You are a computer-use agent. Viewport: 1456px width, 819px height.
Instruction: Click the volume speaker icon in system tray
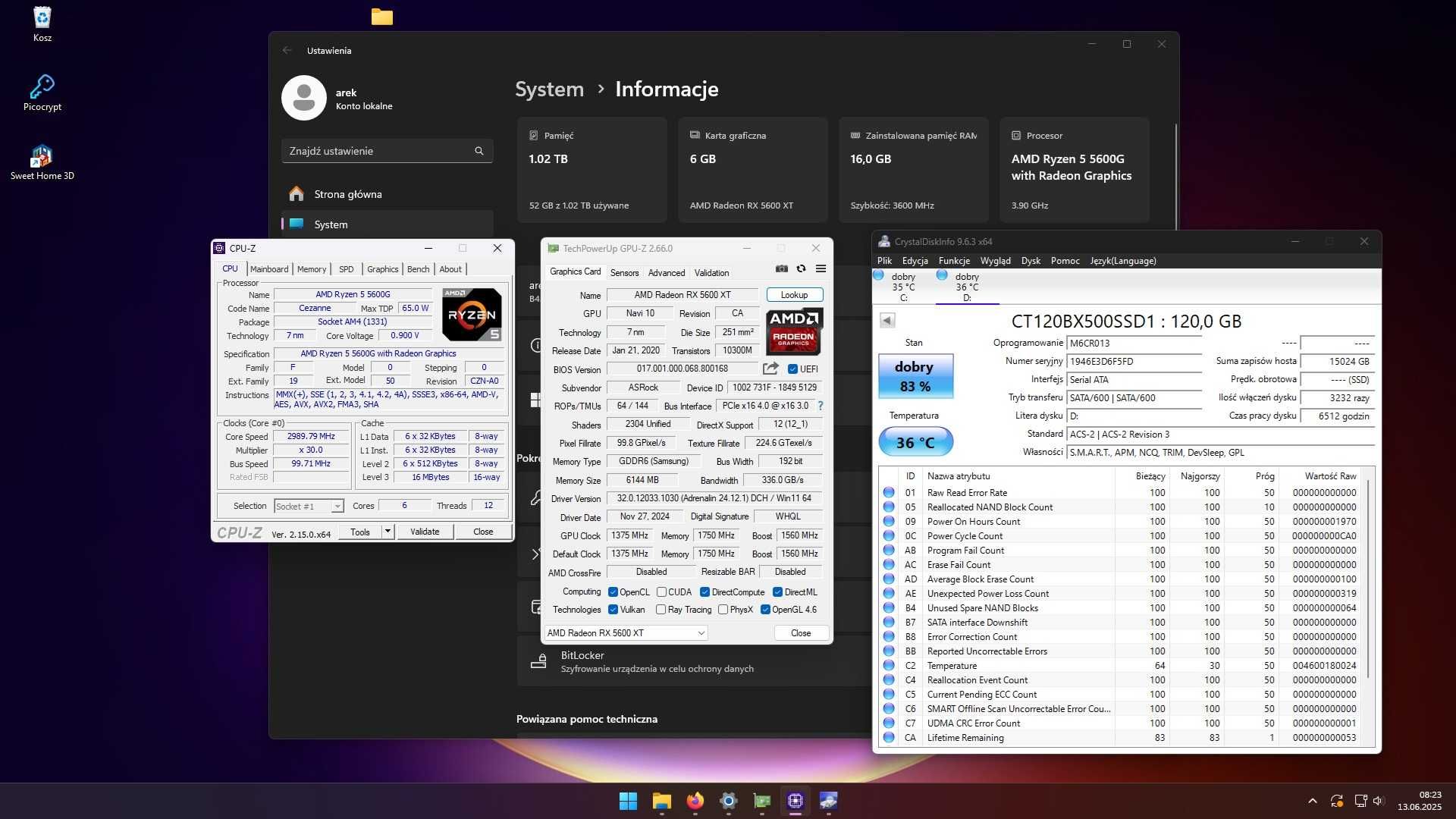pos(1379,801)
